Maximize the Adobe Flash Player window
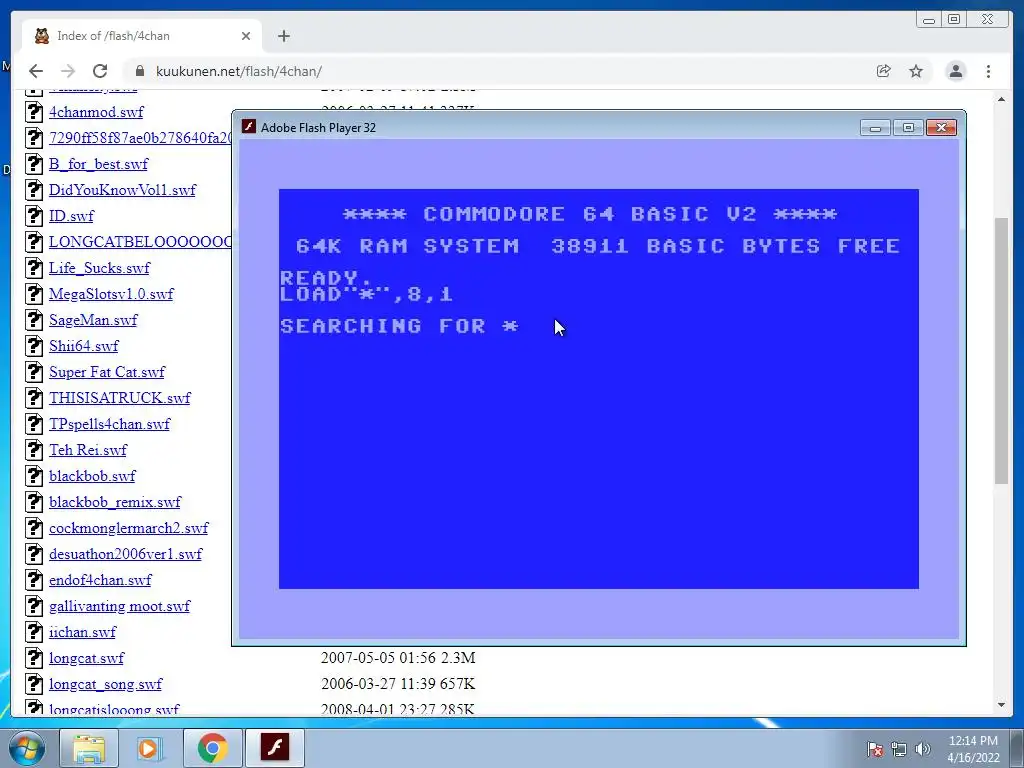The width and height of the screenshot is (1024, 768). click(x=908, y=127)
